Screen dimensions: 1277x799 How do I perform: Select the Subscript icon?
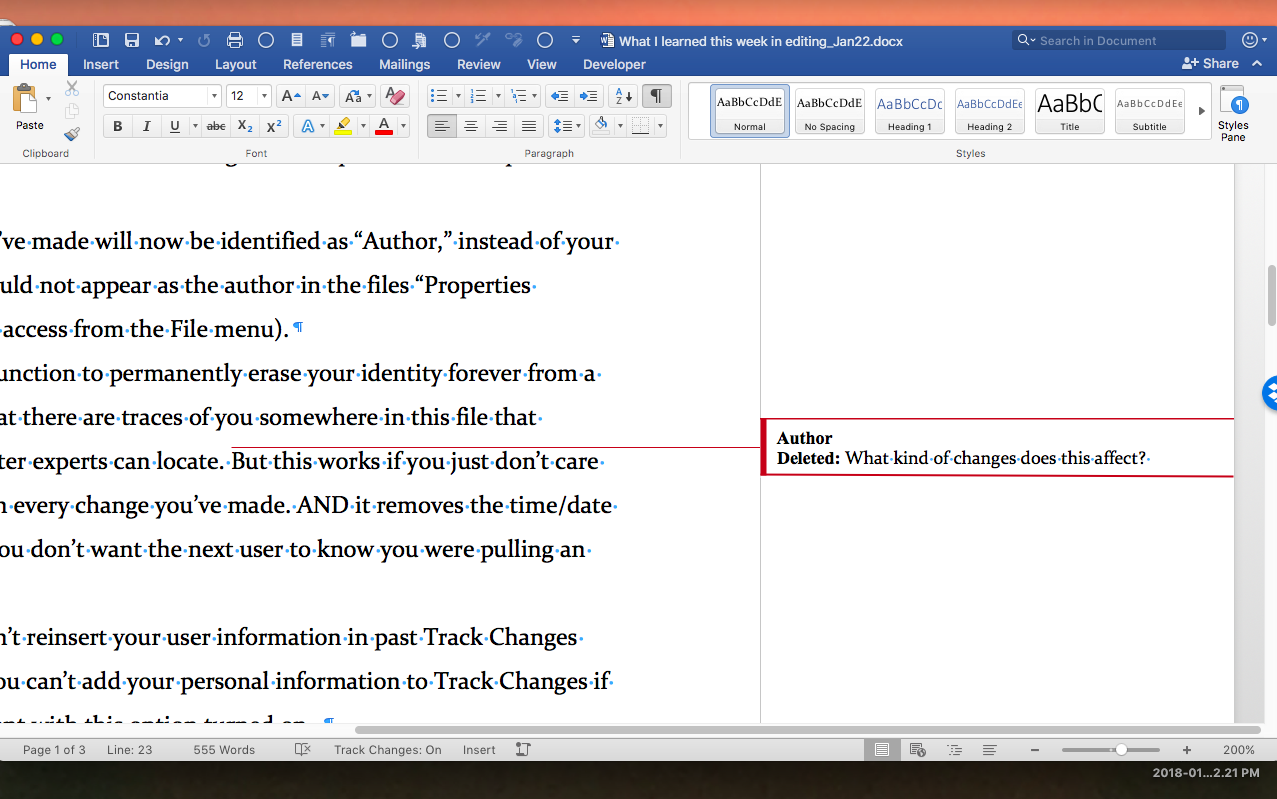pyautogui.click(x=244, y=126)
